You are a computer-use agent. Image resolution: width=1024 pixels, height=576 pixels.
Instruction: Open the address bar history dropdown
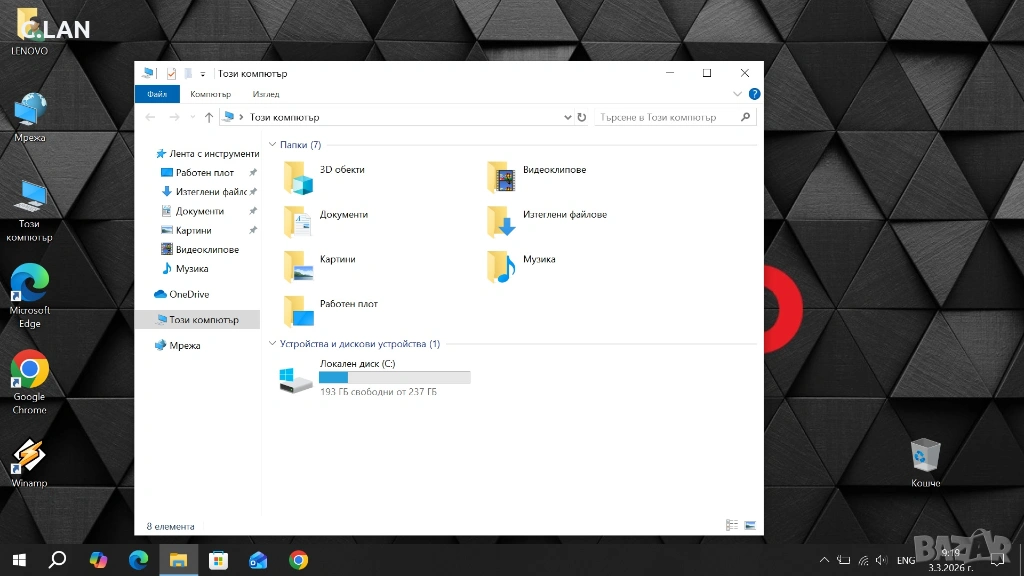click(x=568, y=117)
